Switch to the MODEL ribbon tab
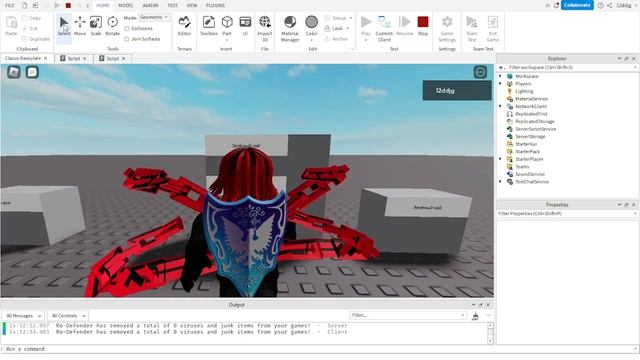640x360 pixels. pyautogui.click(x=126, y=5)
